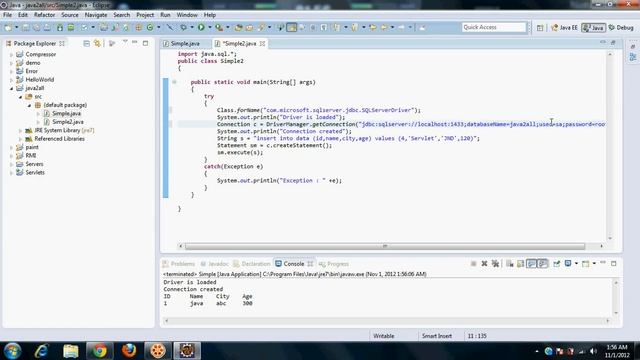The image size is (640, 360).
Task: Expand the Servlets project
Action: (11, 173)
